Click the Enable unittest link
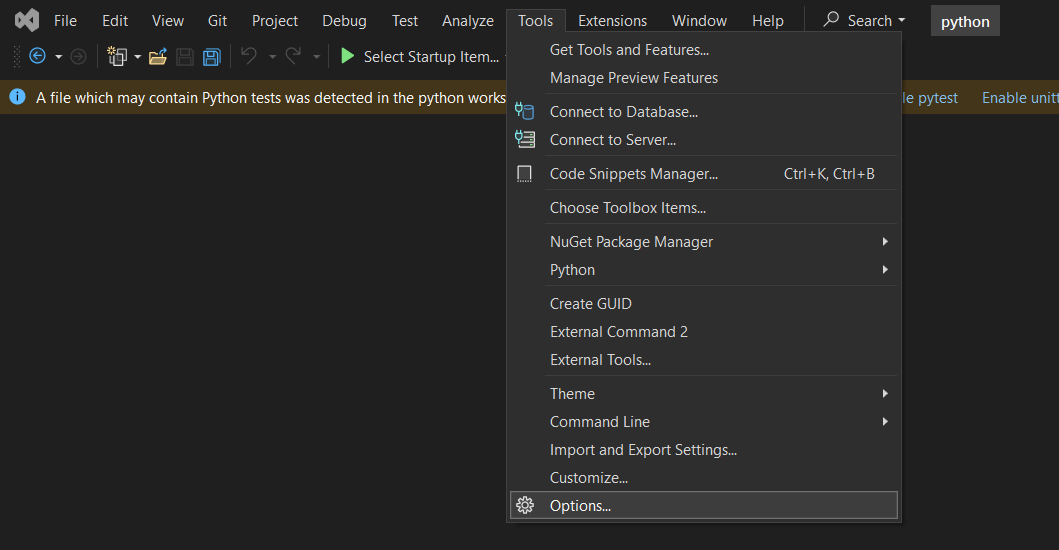 [x=1020, y=98]
